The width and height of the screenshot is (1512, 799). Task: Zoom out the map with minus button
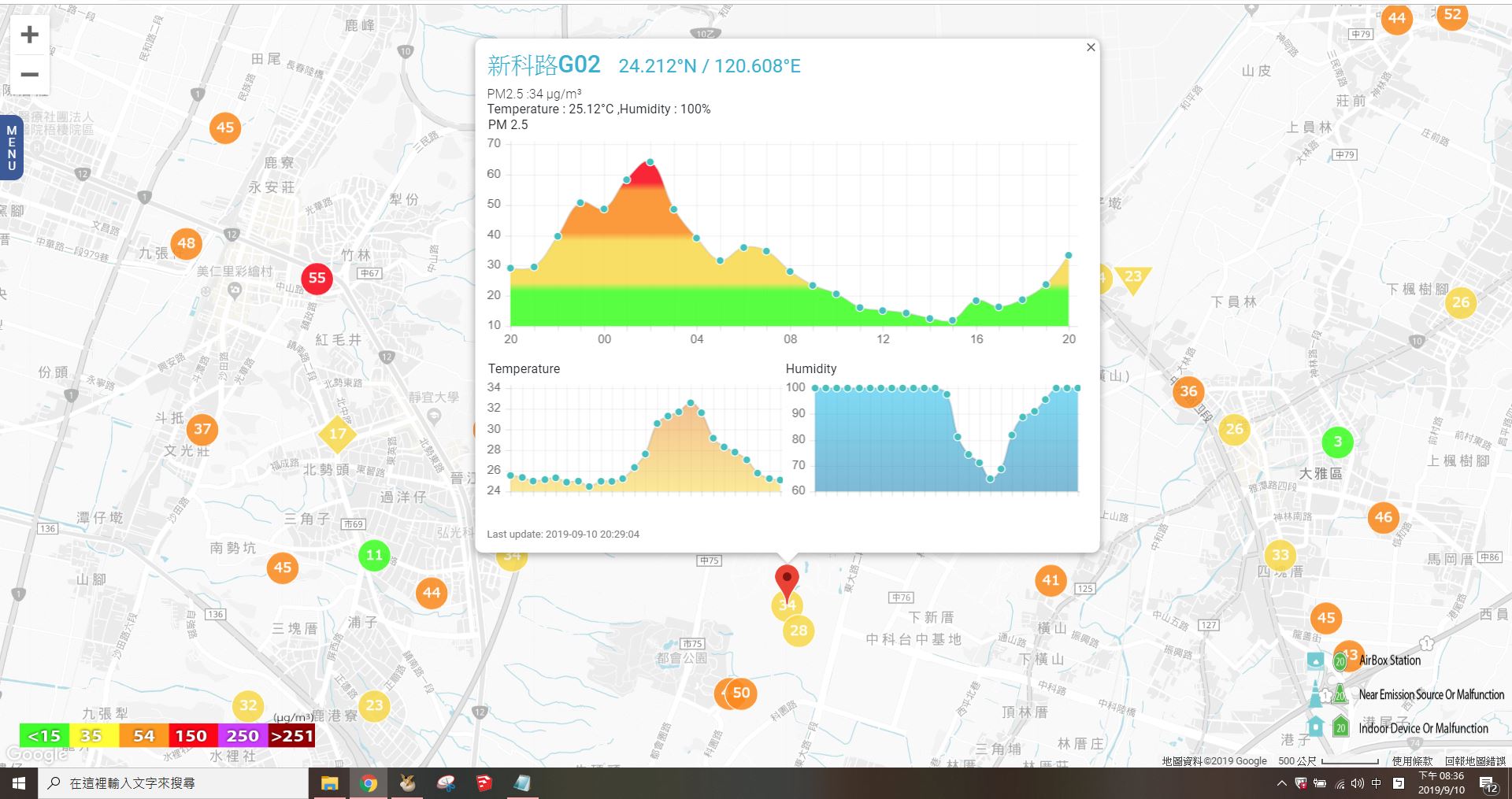coord(30,75)
